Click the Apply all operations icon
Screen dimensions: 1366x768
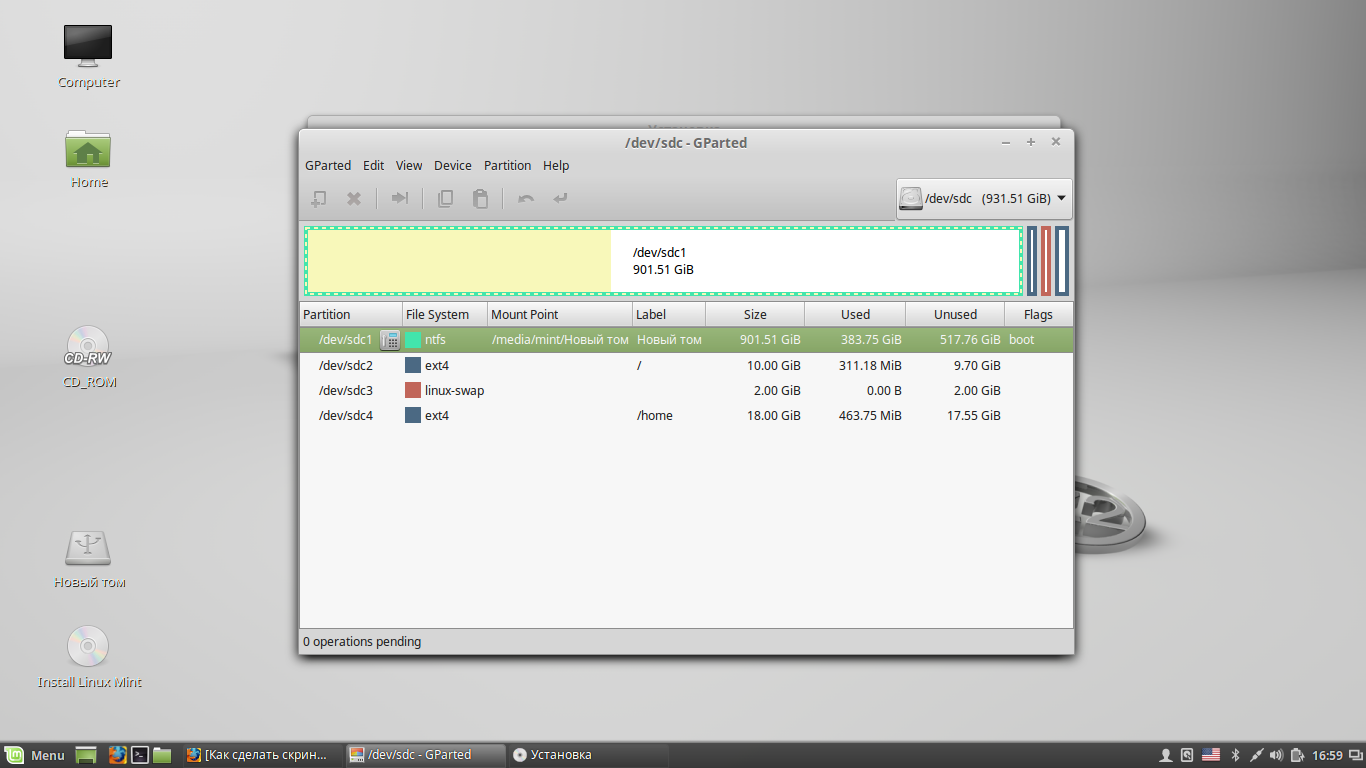(x=560, y=199)
